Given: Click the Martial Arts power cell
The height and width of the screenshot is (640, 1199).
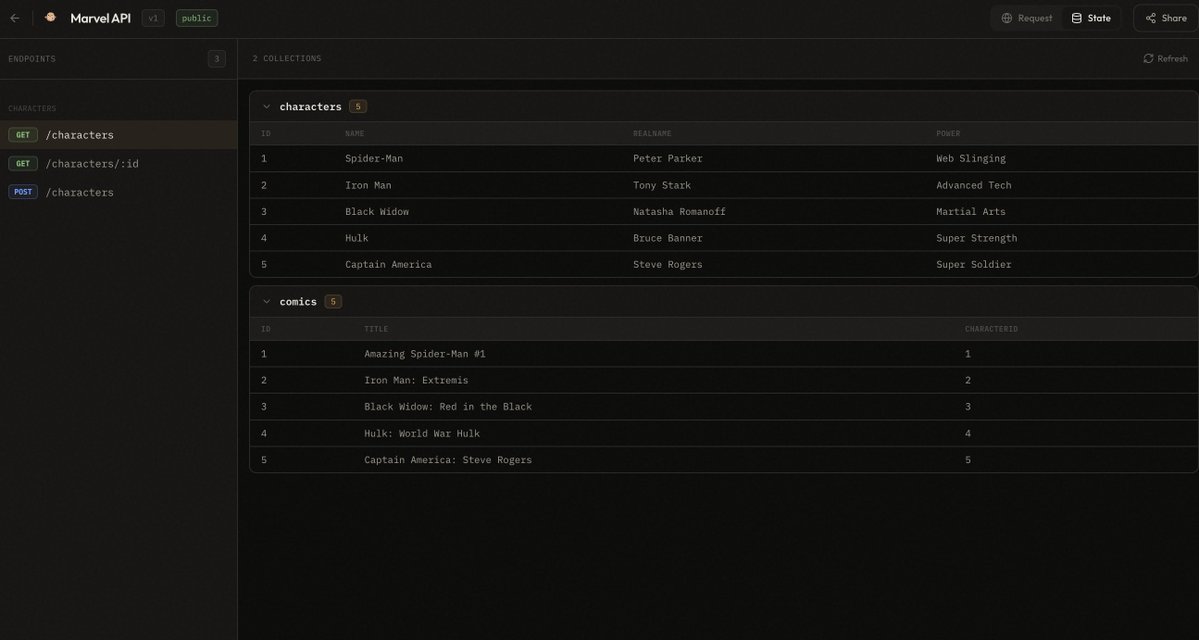Looking at the screenshot, I should click(971, 212).
